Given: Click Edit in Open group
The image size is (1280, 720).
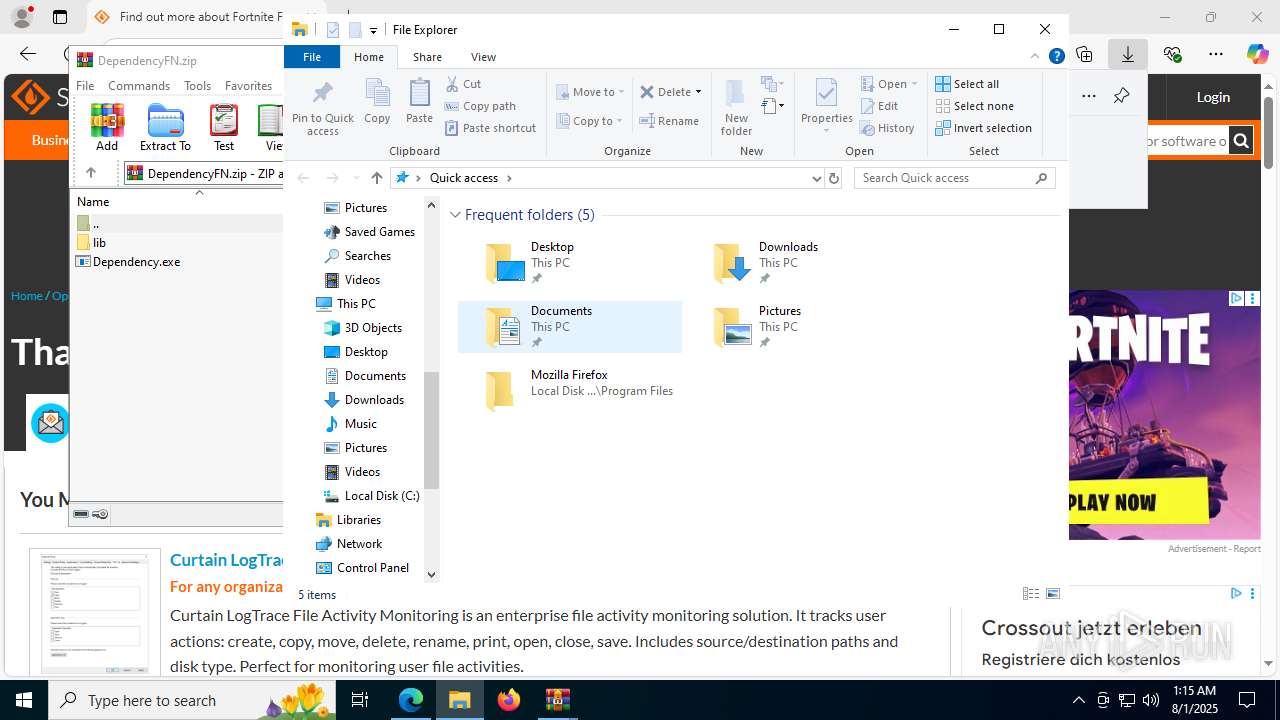Looking at the screenshot, I should [x=879, y=106].
